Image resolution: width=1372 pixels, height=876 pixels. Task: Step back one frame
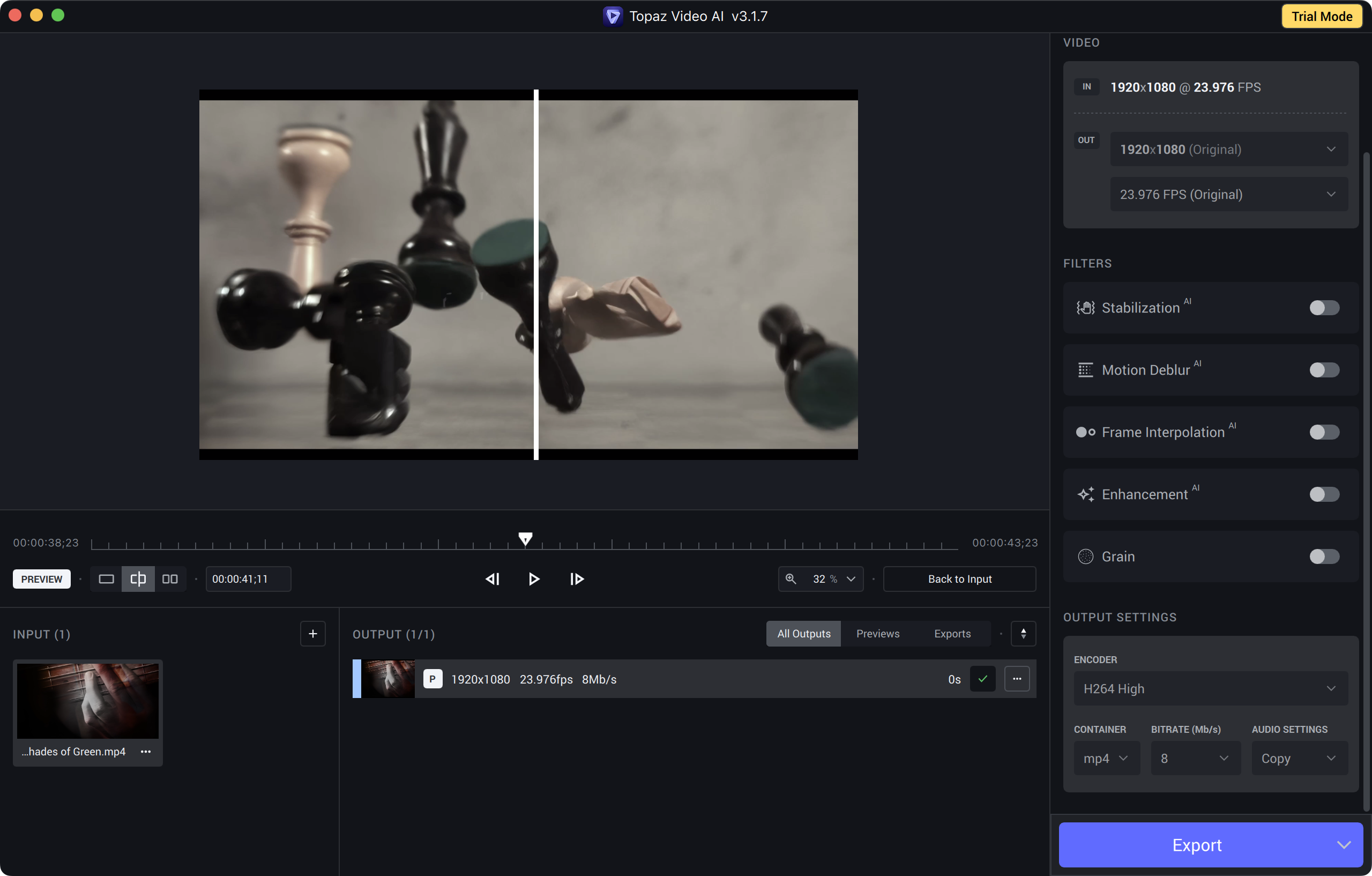tap(493, 579)
